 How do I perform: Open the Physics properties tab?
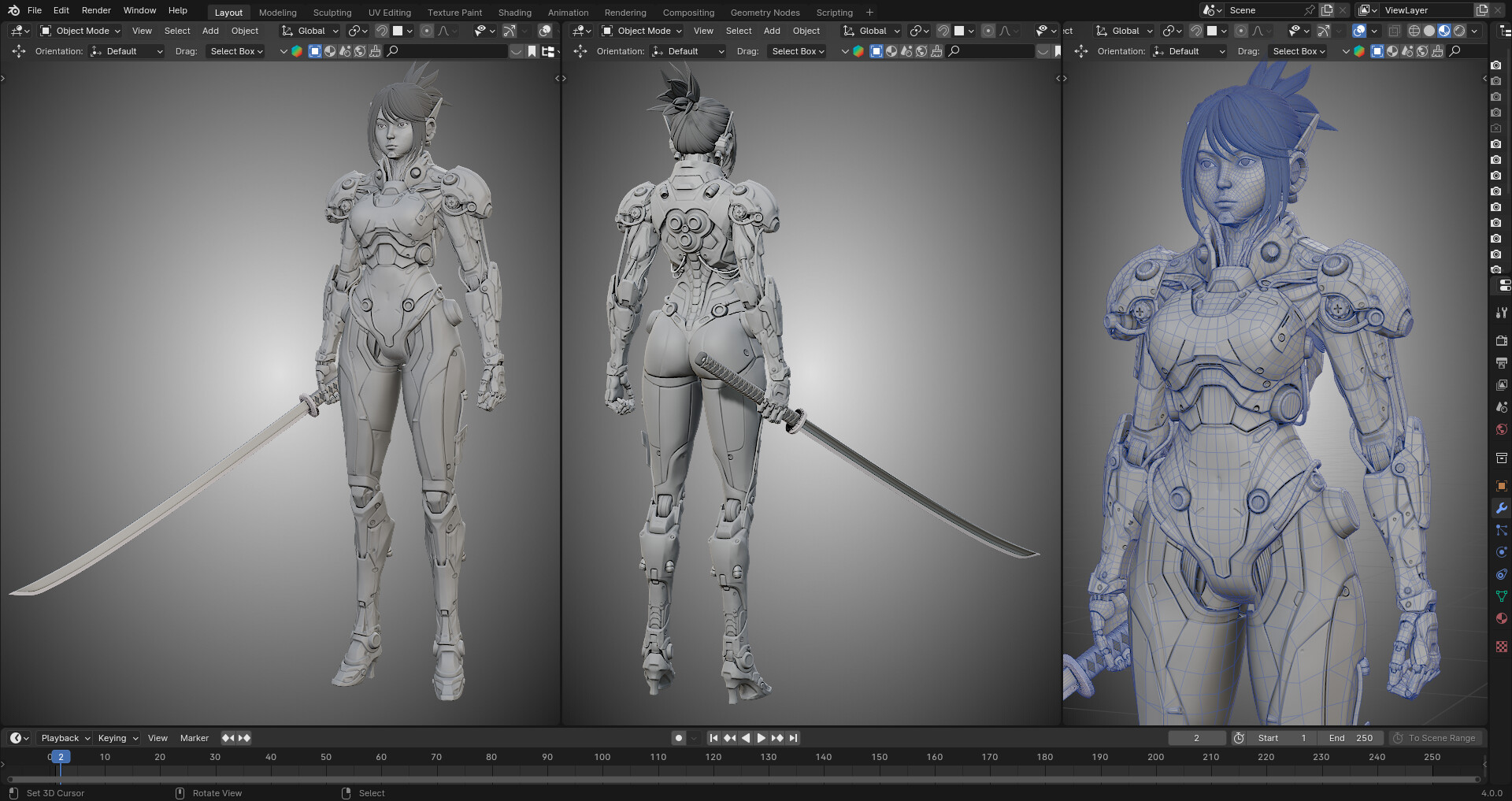tap(1501, 552)
